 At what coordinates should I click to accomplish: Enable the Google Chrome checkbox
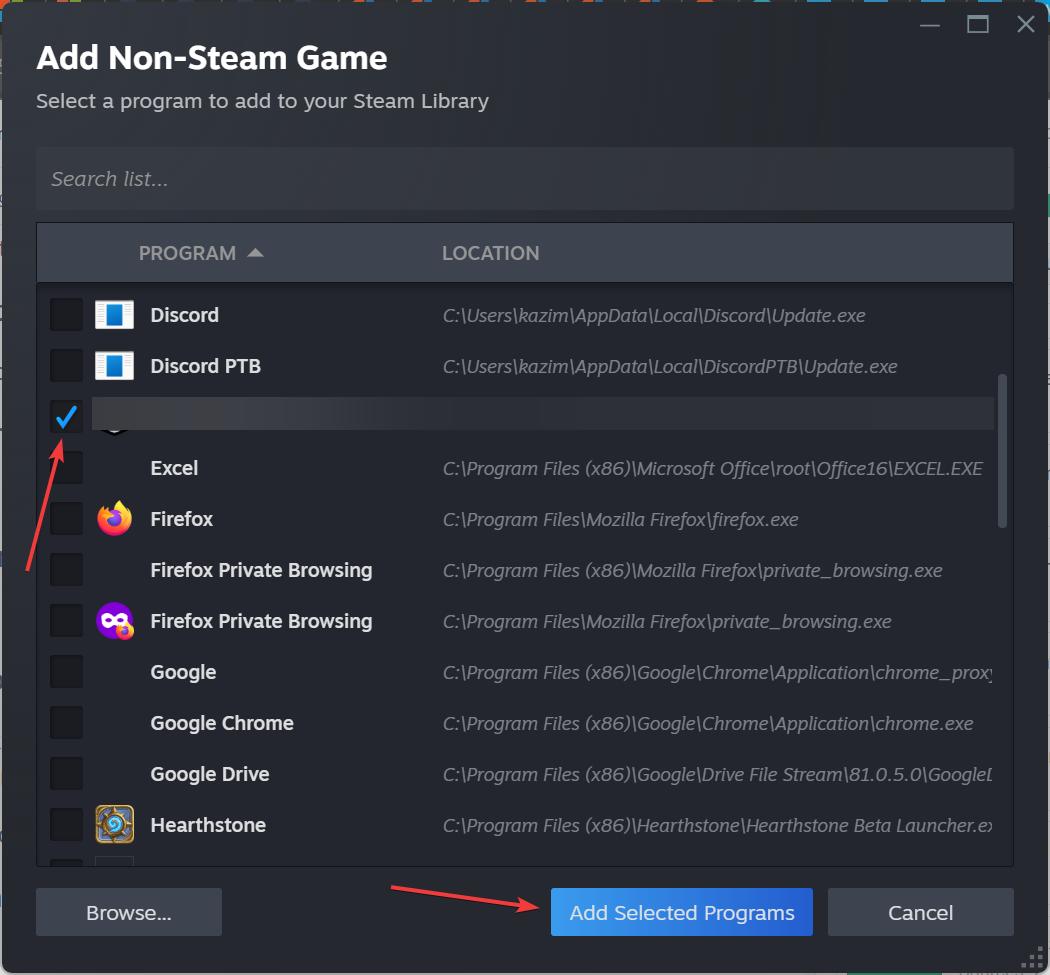pyautogui.click(x=66, y=723)
